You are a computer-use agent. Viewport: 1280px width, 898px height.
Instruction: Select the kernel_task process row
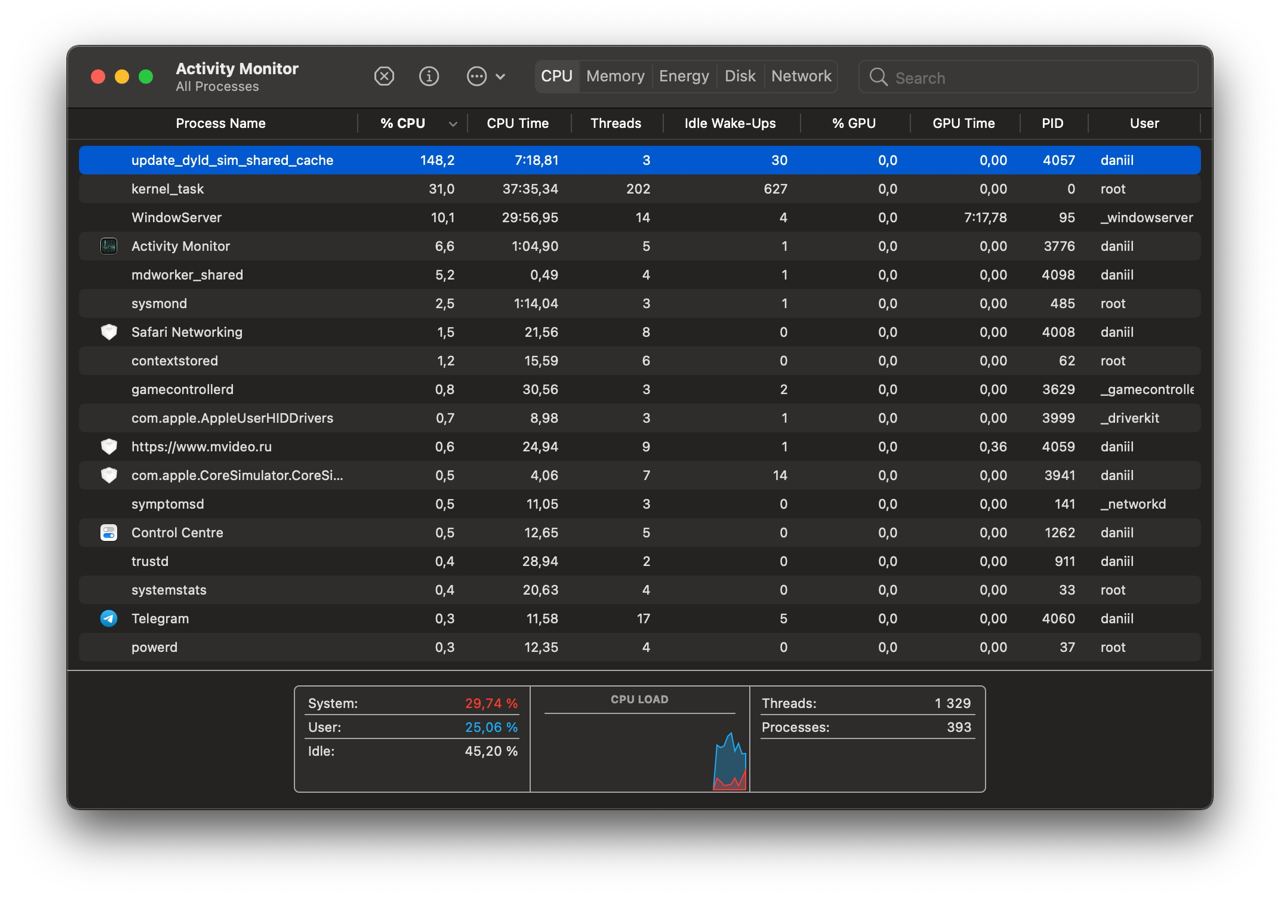point(640,189)
